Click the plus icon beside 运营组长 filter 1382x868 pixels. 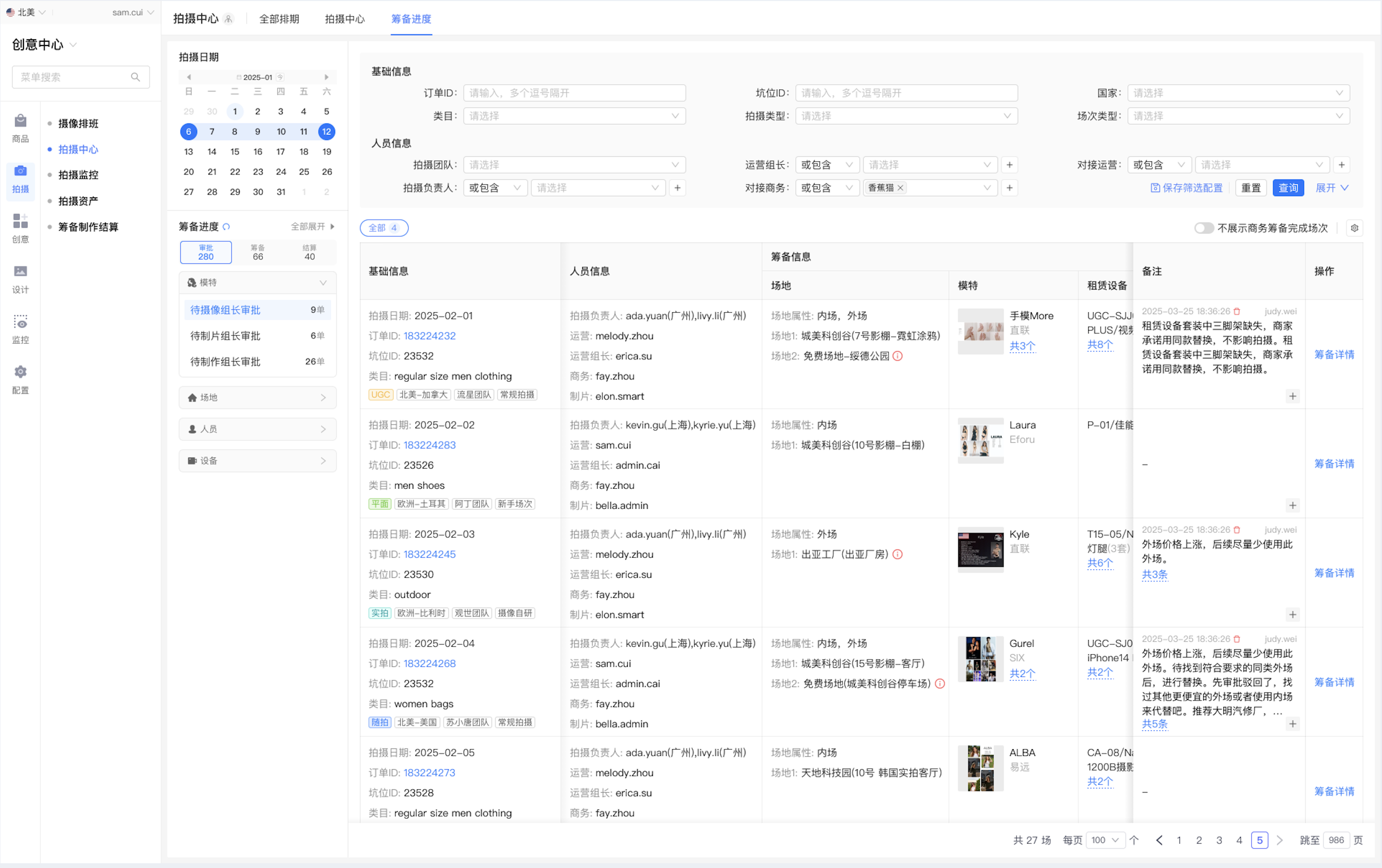(1010, 165)
